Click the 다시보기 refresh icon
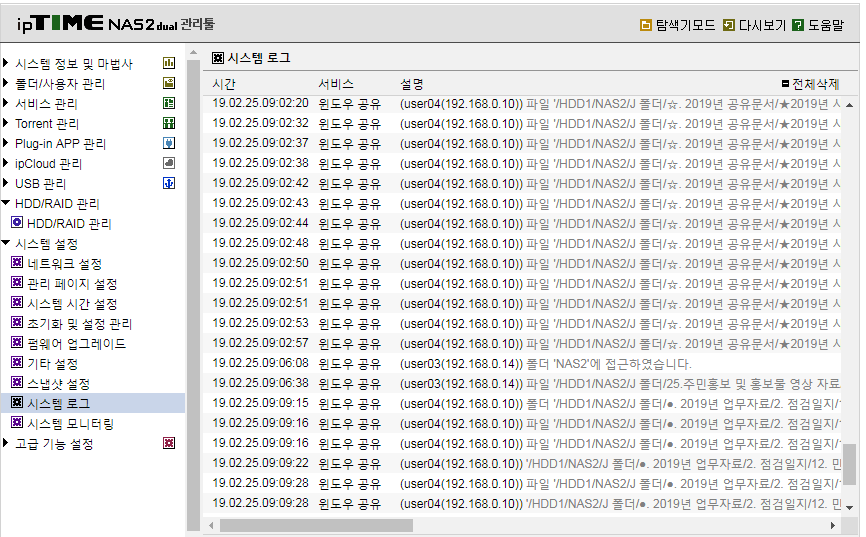This screenshot has width=866, height=537. pos(728,25)
